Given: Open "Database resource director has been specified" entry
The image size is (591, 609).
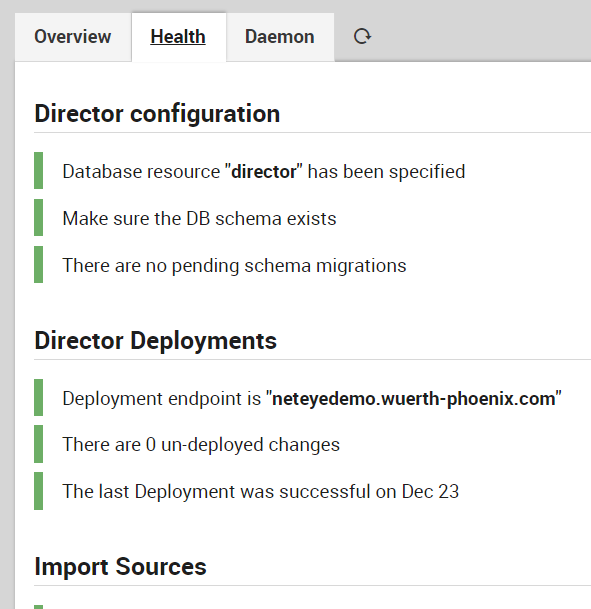Looking at the screenshot, I should [x=264, y=172].
